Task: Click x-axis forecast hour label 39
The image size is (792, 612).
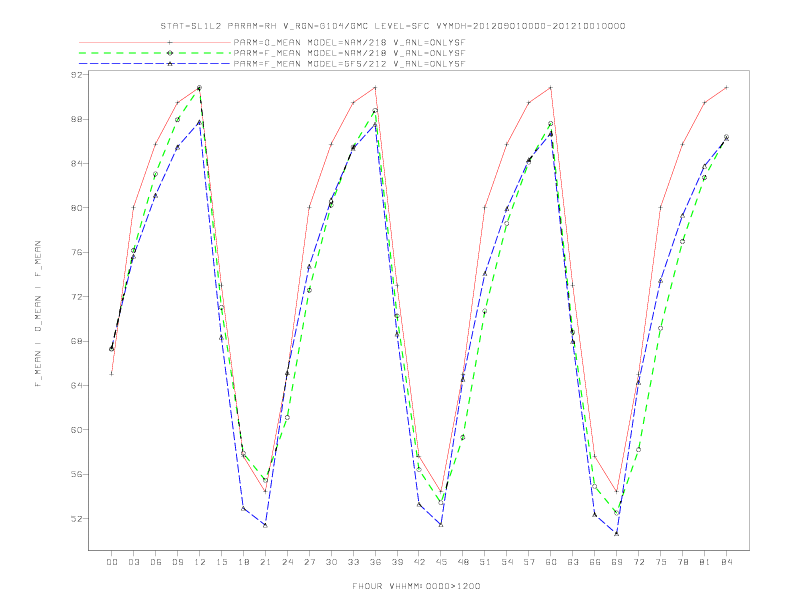Action: [397, 562]
